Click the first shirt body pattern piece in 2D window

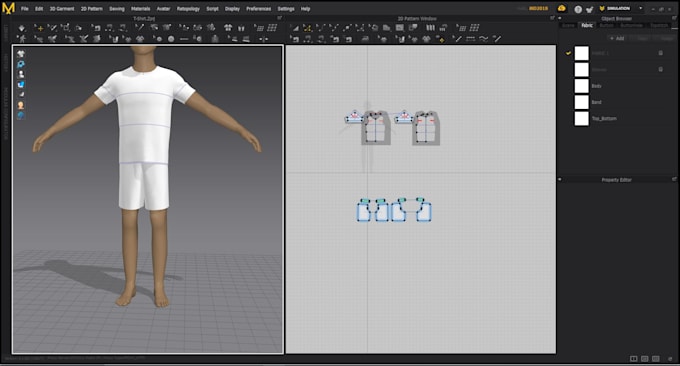pos(376,127)
